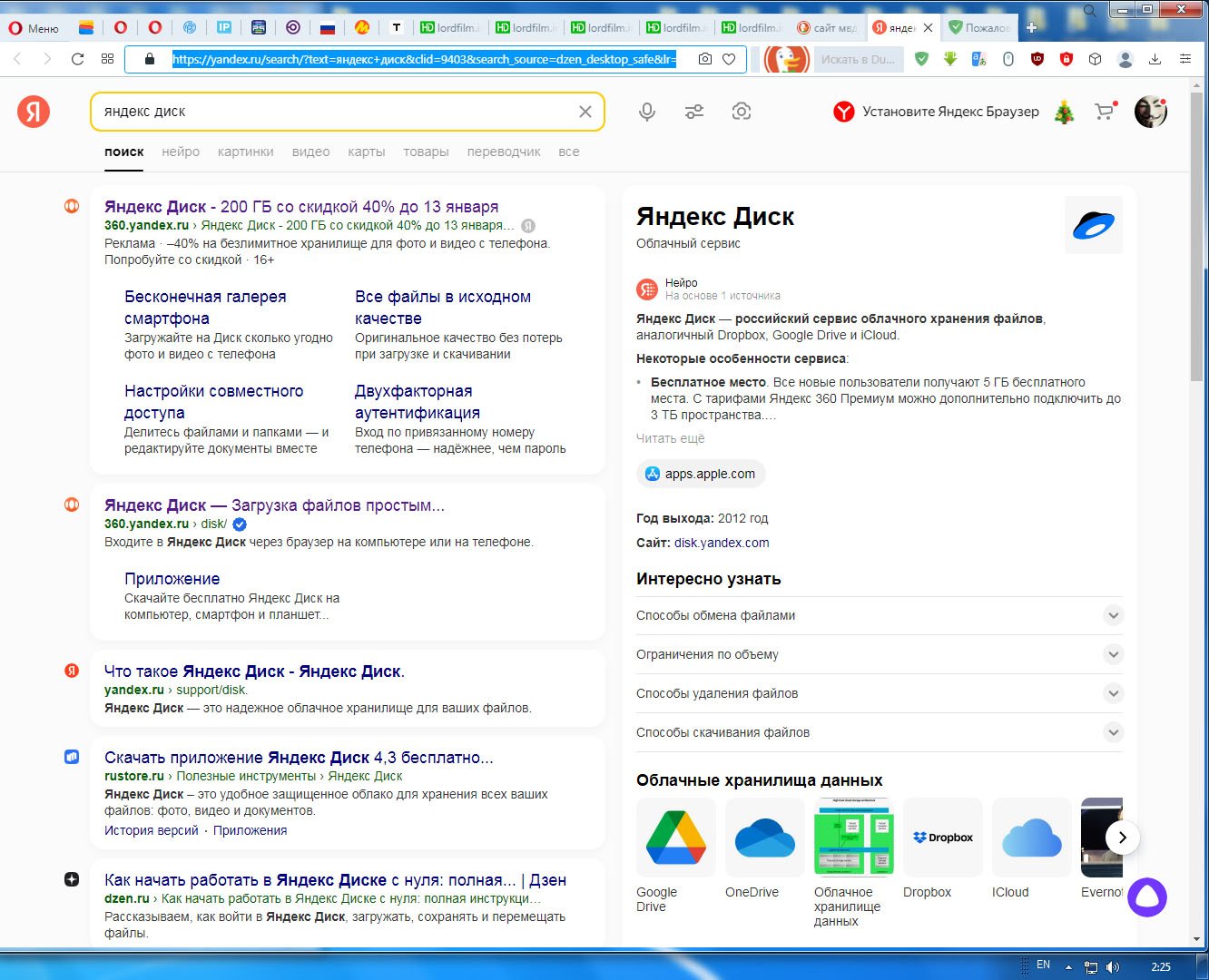Expand "Ограничения по объему" section

point(880,654)
